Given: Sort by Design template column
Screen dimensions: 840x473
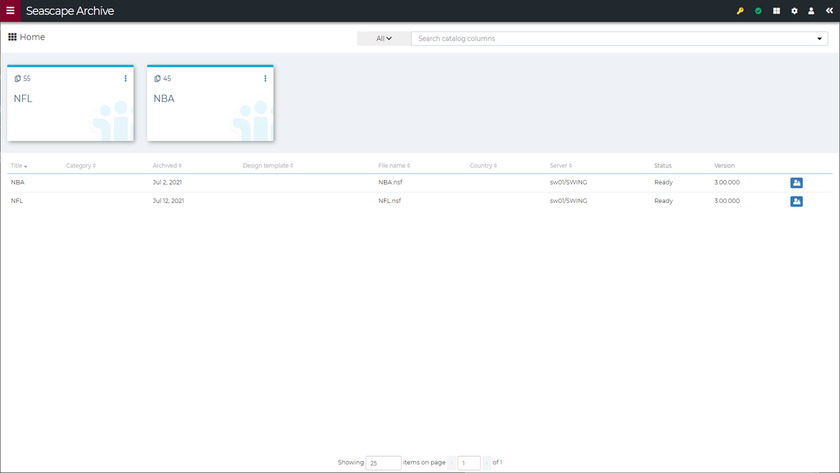Looking at the screenshot, I should click(268, 166).
